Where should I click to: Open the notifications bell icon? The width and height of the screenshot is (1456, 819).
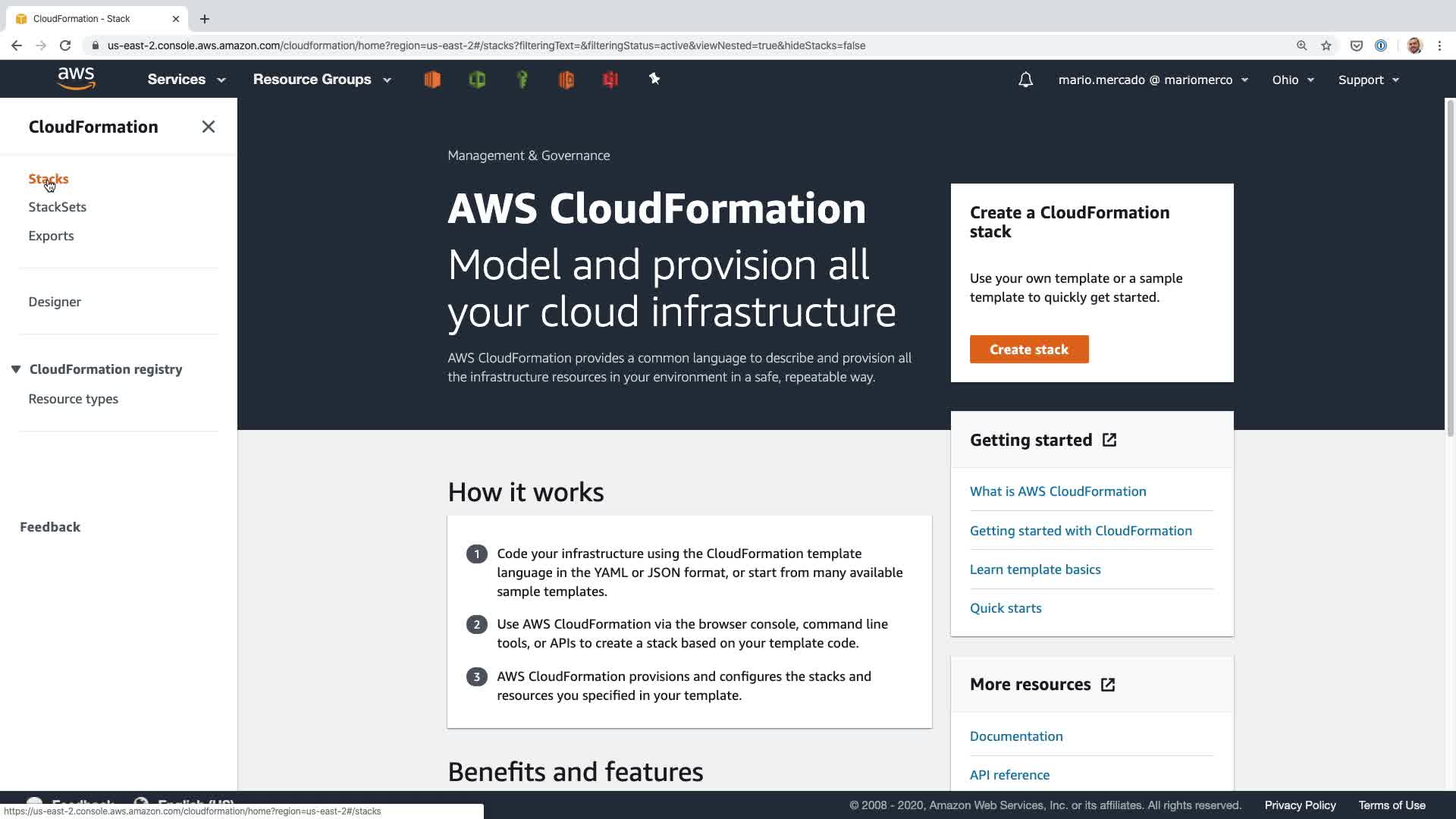(1025, 80)
